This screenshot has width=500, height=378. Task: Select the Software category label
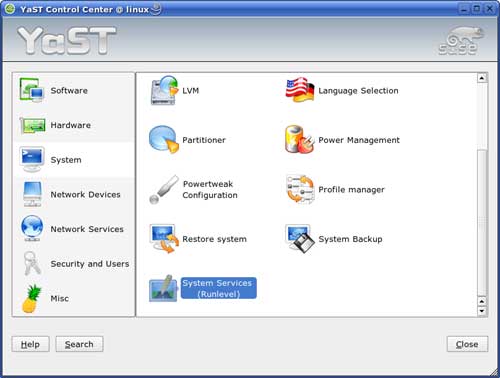(69, 90)
